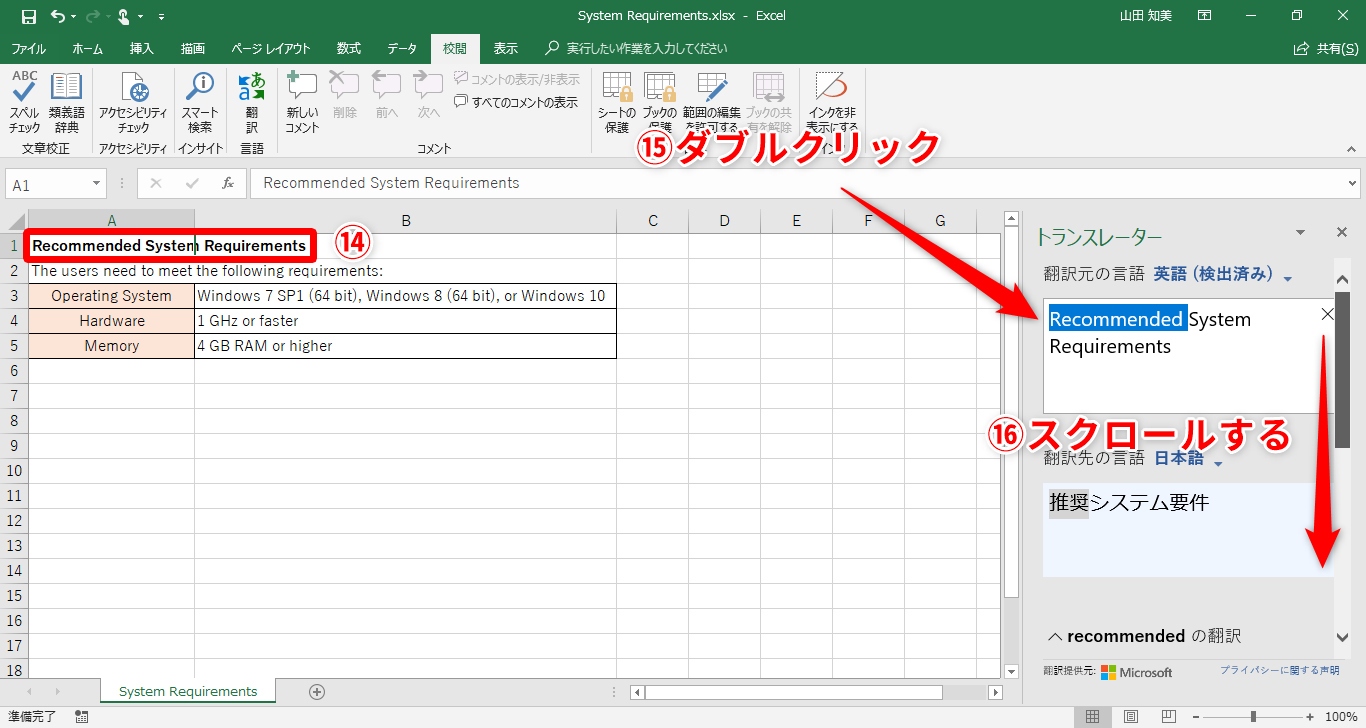1366x728 pixels.
Task: Launch the 翻訳 translate tool
Action: (x=252, y=102)
